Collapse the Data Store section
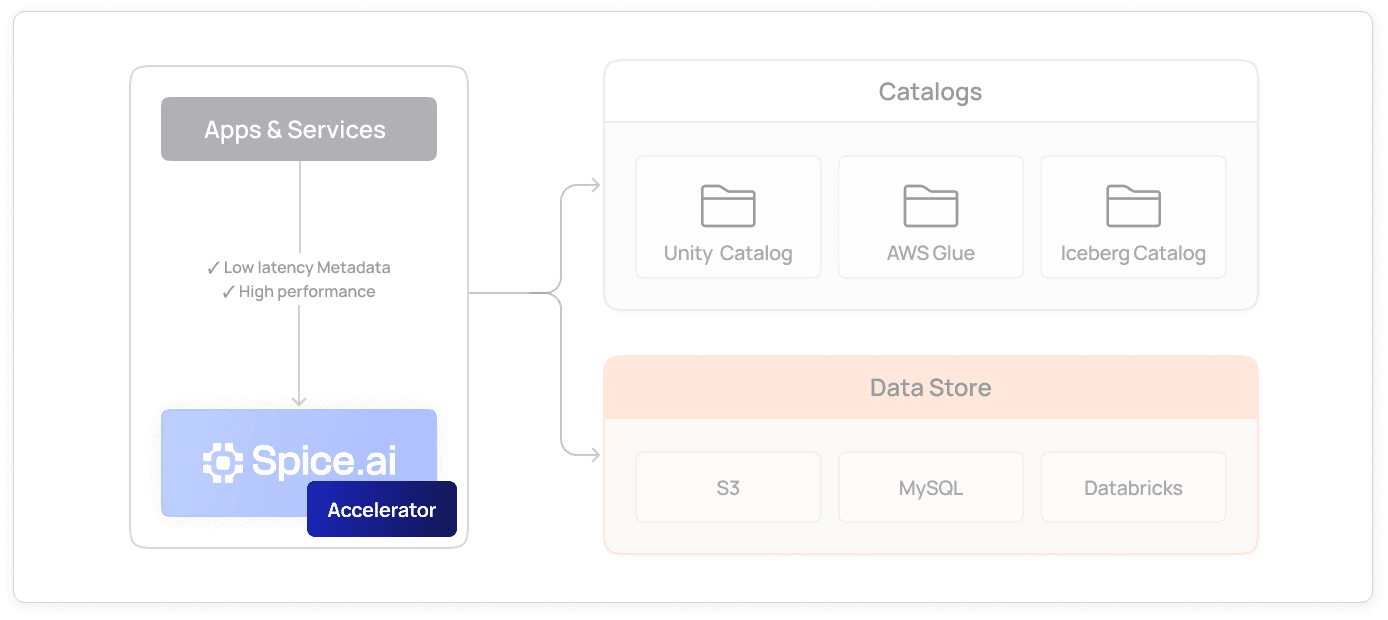Screen dimensions: 1388x620 (x=930, y=455)
